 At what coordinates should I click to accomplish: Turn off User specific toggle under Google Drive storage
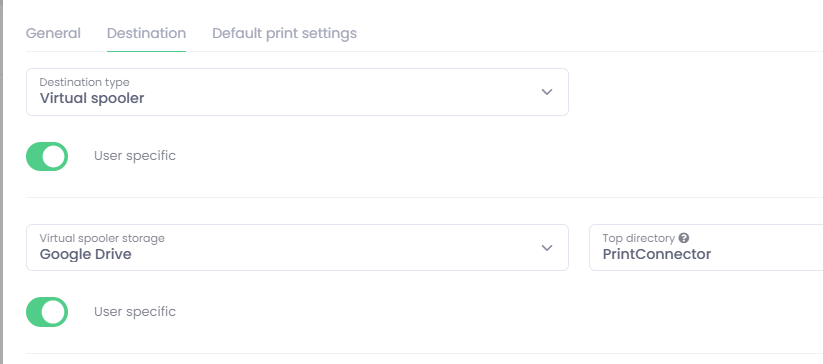point(47,312)
